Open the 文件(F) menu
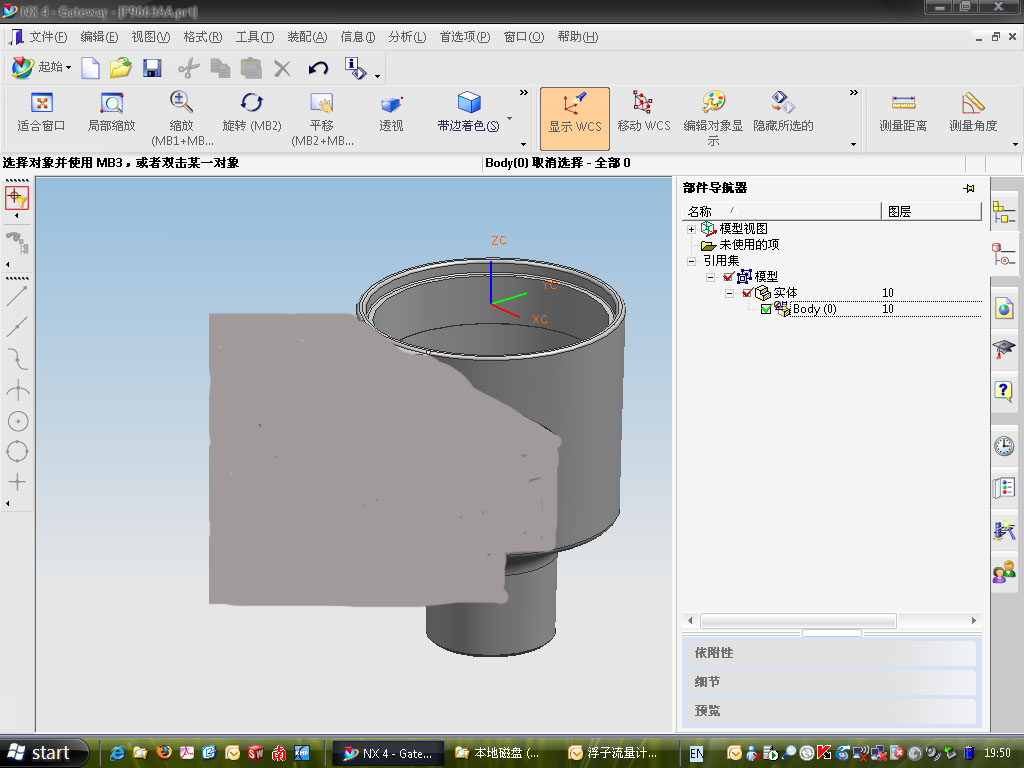 tap(48, 37)
